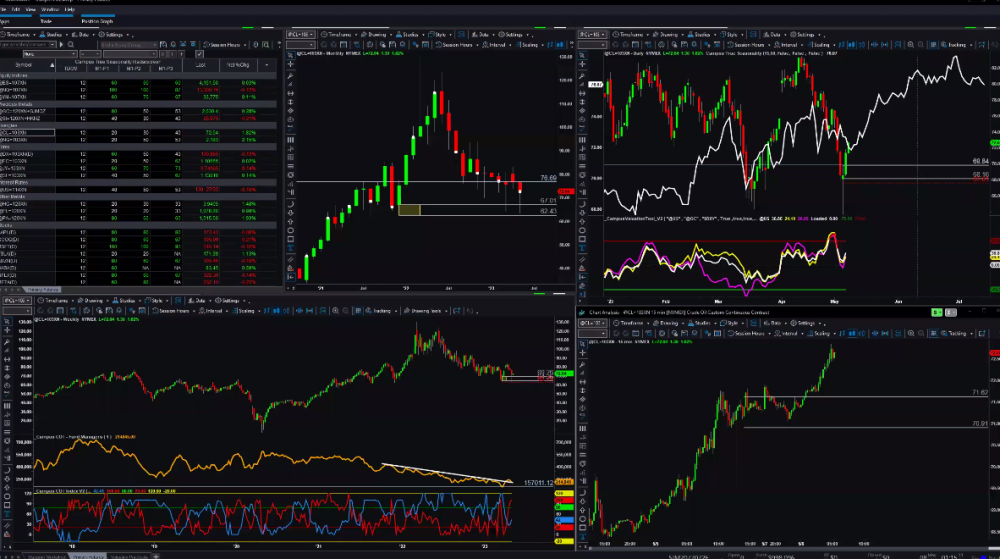Open Timeframe dropdown in RadarScreen window
Screen dimensions: 1000x559
[x=17, y=34]
